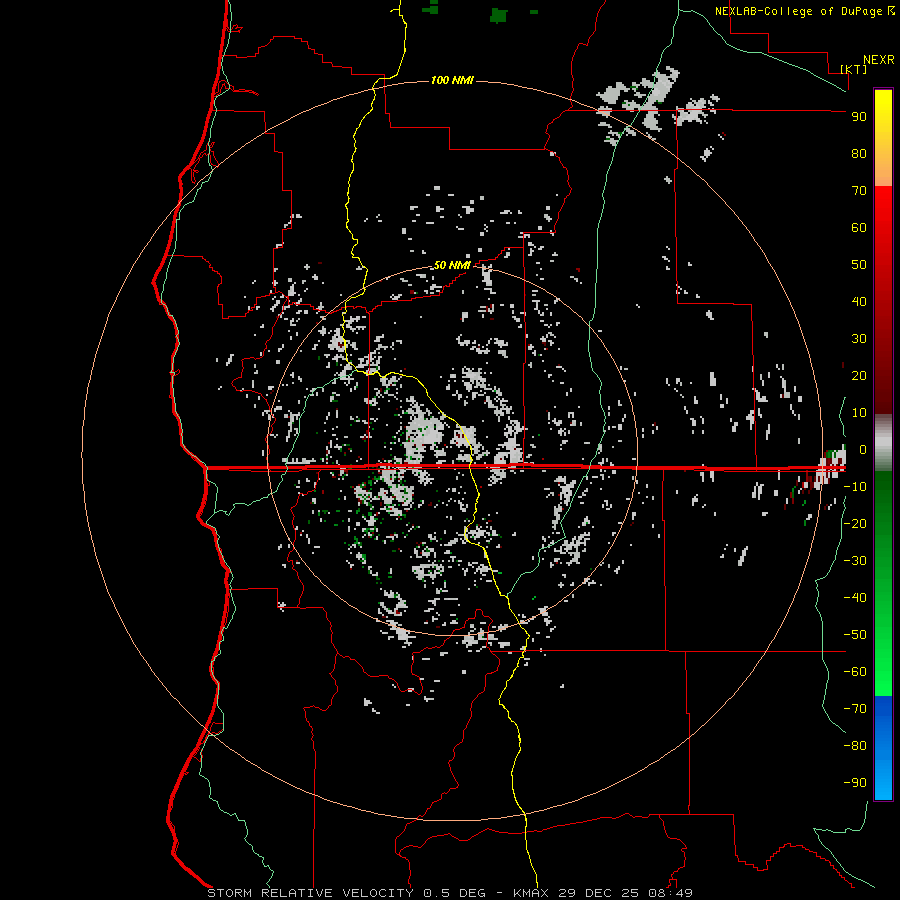This screenshot has width=900, height=900.
Task: Click the positive 30 scale value
Action: tap(859, 339)
